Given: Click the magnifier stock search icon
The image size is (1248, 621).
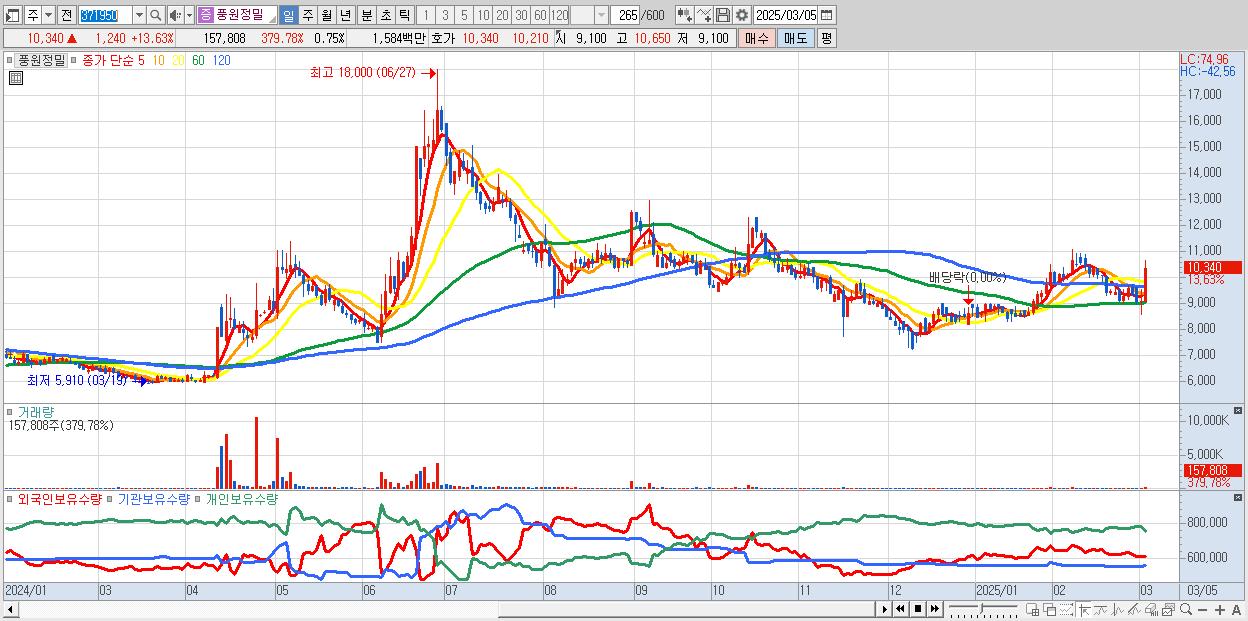Looking at the screenshot, I should tap(155, 15).
